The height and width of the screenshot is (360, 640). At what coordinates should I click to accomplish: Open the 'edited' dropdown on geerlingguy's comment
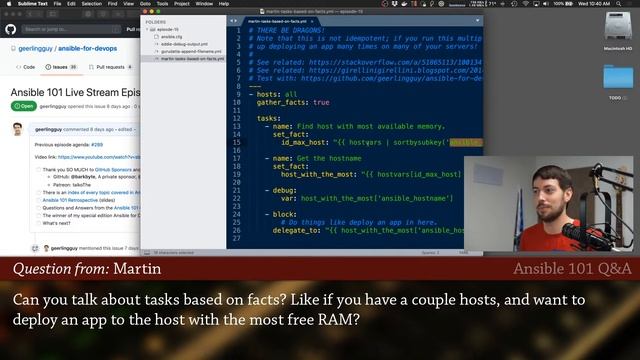click(126, 129)
